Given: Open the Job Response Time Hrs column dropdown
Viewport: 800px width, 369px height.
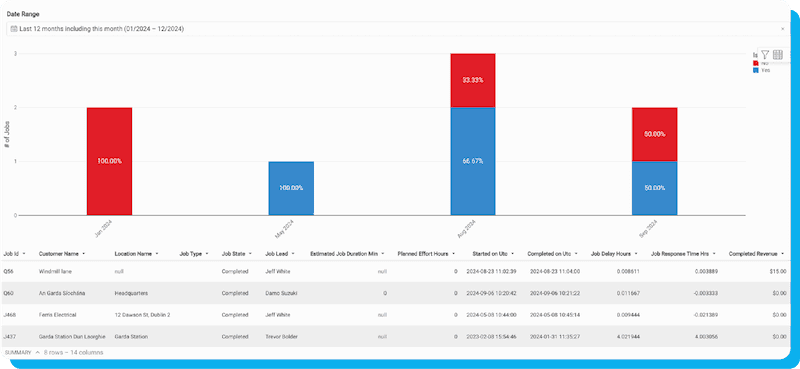Looking at the screenshot, I should 714,254.
